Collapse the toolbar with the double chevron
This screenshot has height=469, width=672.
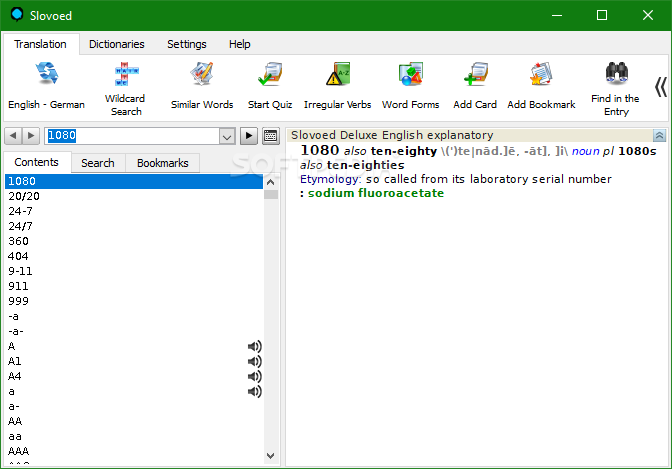click(x=660, y=87)
